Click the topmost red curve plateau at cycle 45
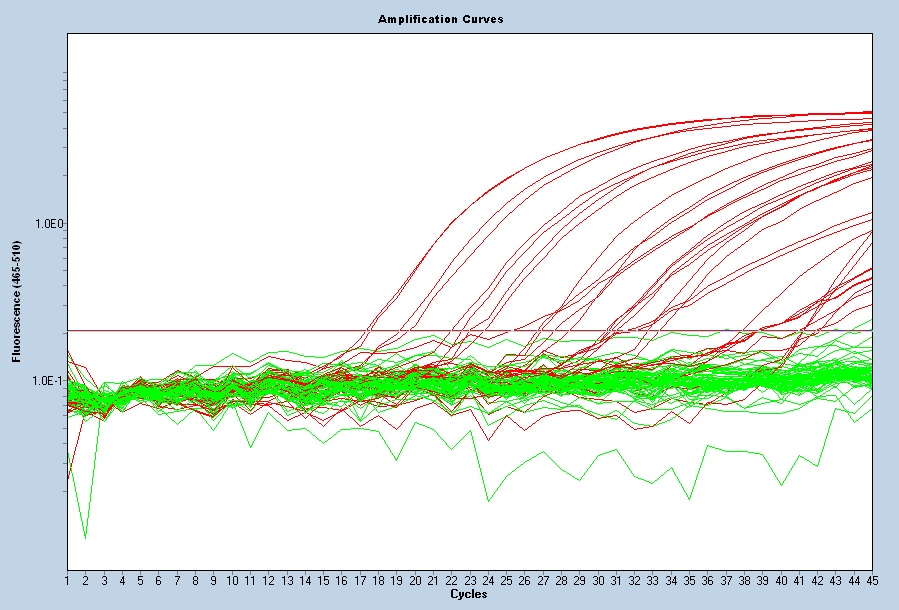Viewport: 899px width, 610px height. pos(871,112)
